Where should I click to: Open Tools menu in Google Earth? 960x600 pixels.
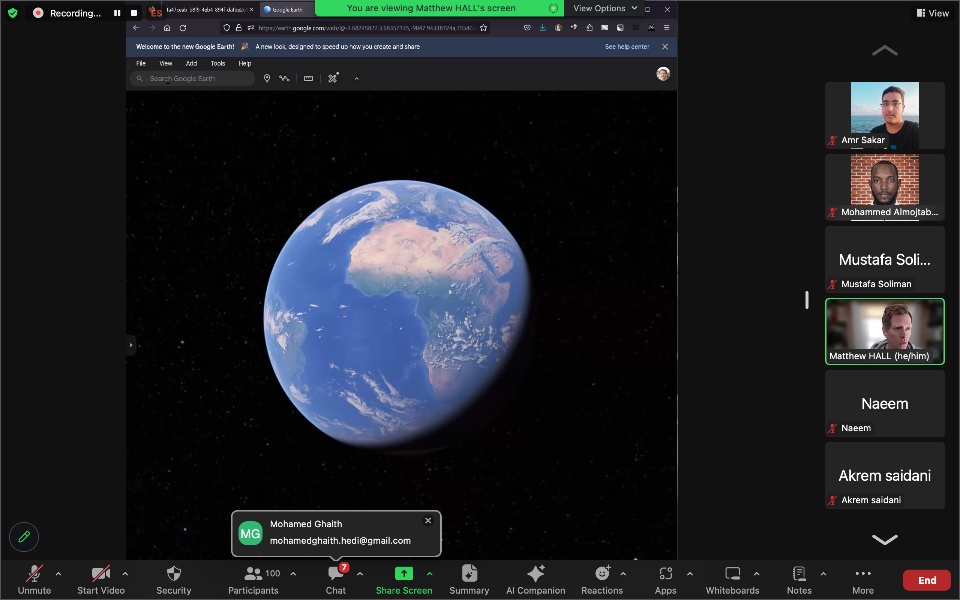pos(218,64)
